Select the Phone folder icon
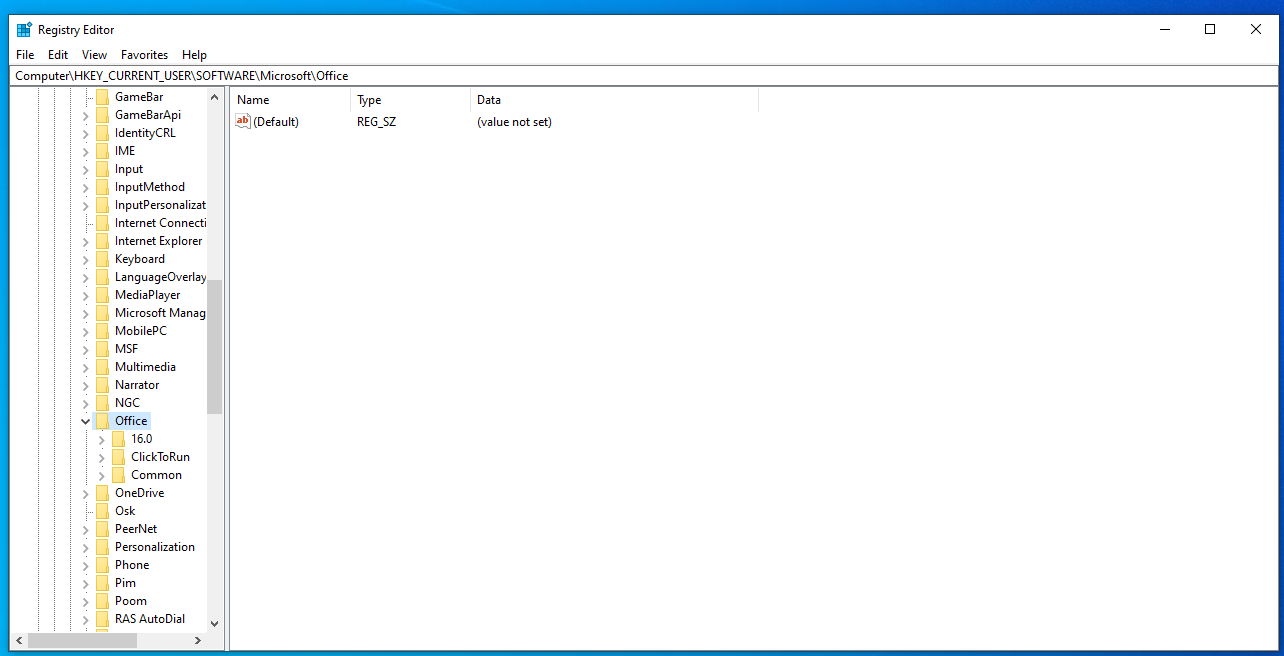Viewport: 1284px width, 656px height. pyautogui.click(x=102, y=565)
